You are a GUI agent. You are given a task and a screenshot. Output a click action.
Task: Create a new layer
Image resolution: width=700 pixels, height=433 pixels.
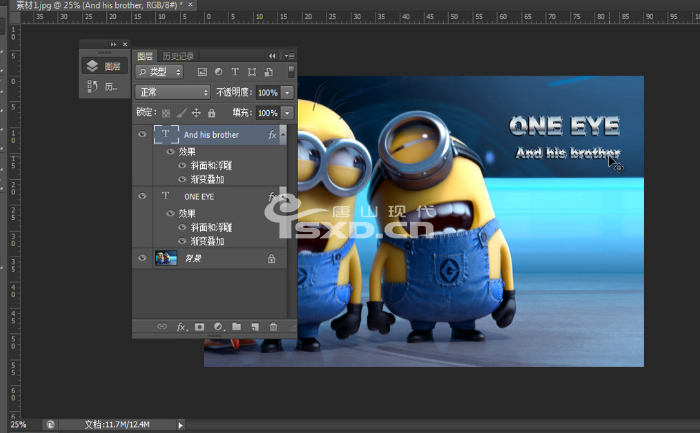click(x=255, y=327)
